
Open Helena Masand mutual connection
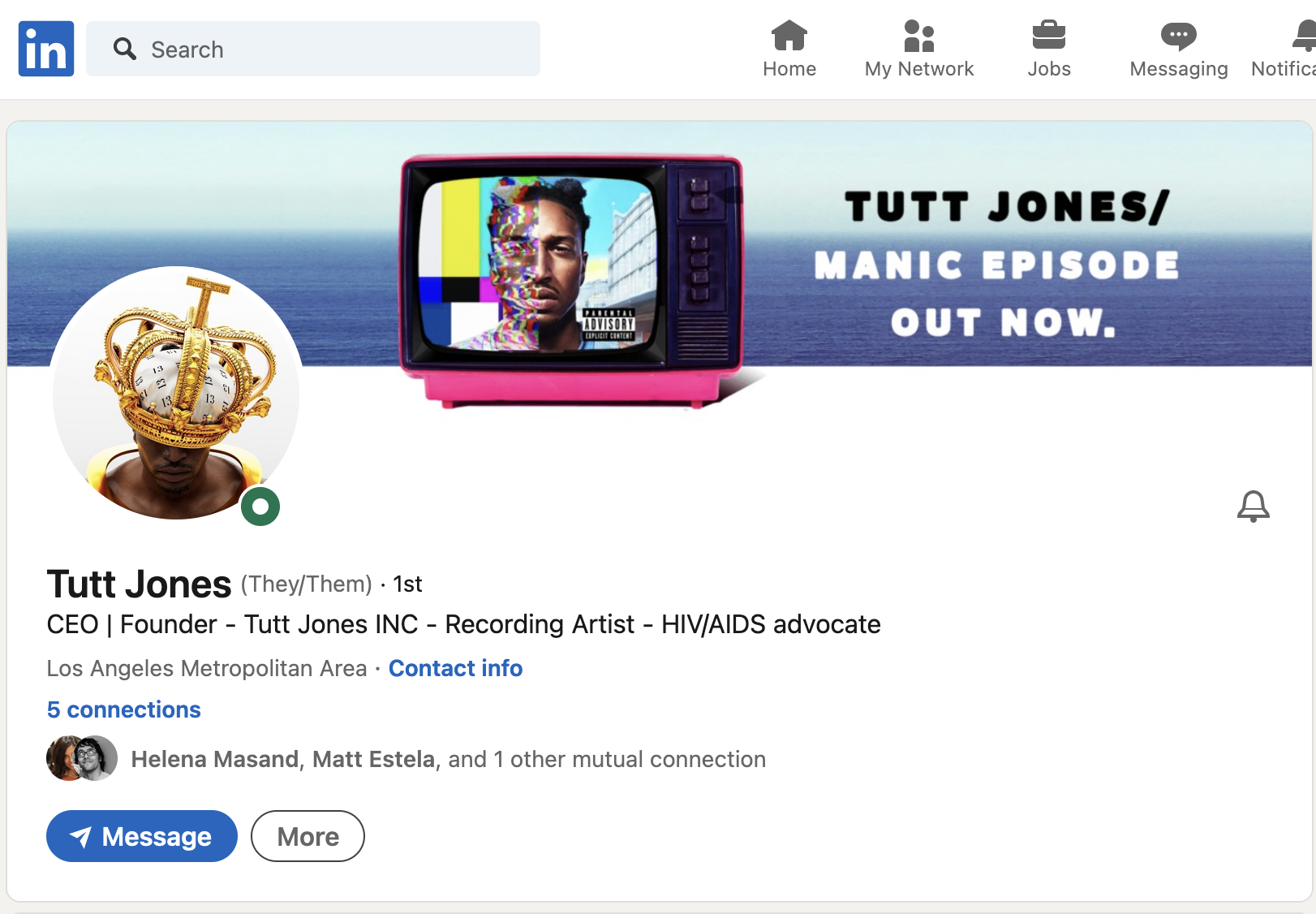point(215,759)
